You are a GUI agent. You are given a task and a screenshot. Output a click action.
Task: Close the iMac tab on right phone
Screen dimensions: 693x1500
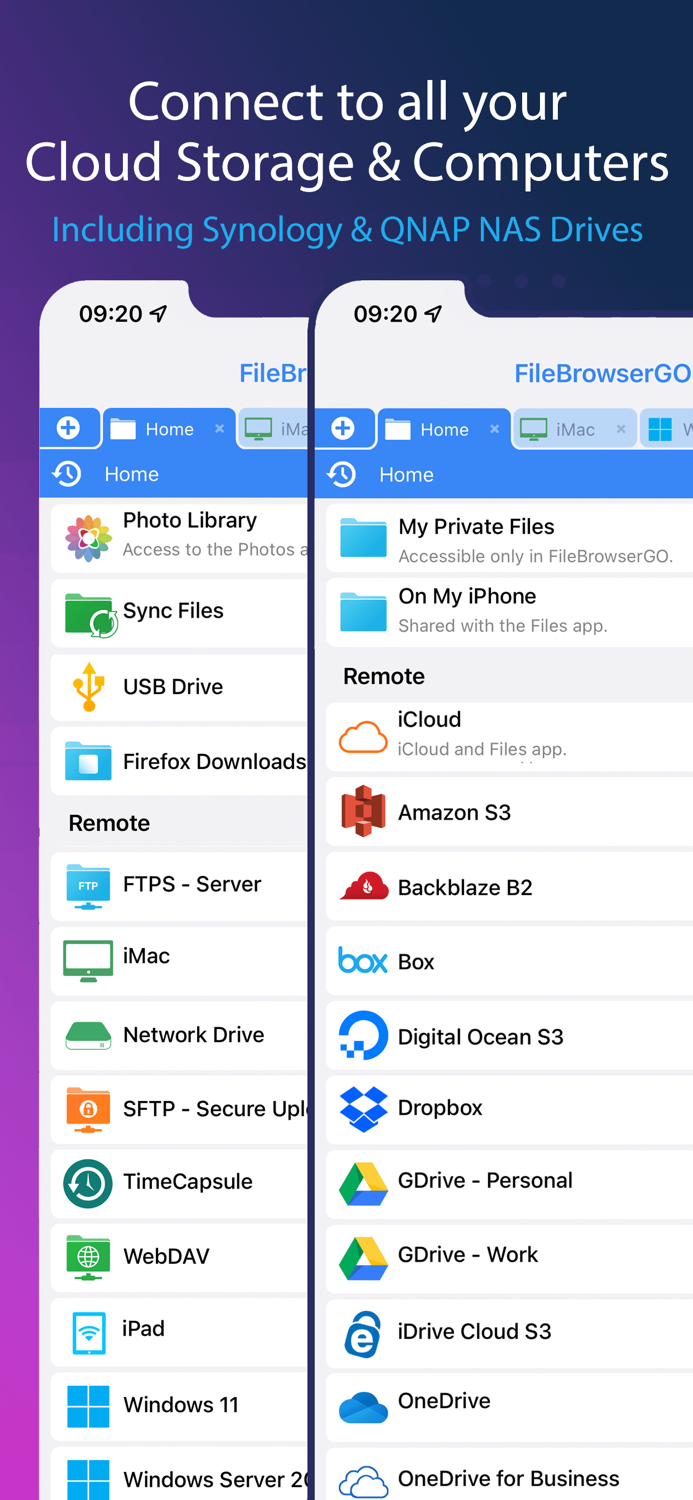pos(620,429)
